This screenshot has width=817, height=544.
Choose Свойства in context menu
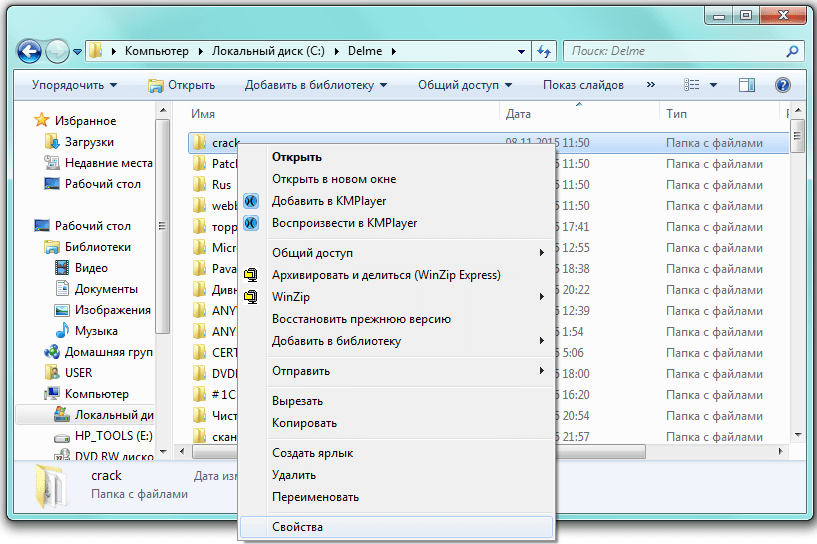[x=396, y=527]
